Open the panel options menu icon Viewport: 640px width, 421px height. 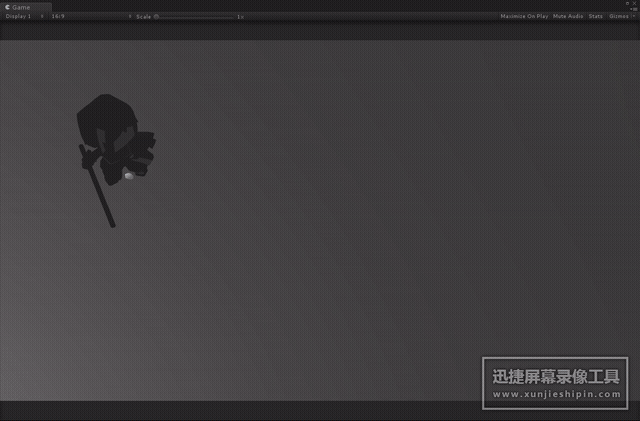click(x=633, y=9)
